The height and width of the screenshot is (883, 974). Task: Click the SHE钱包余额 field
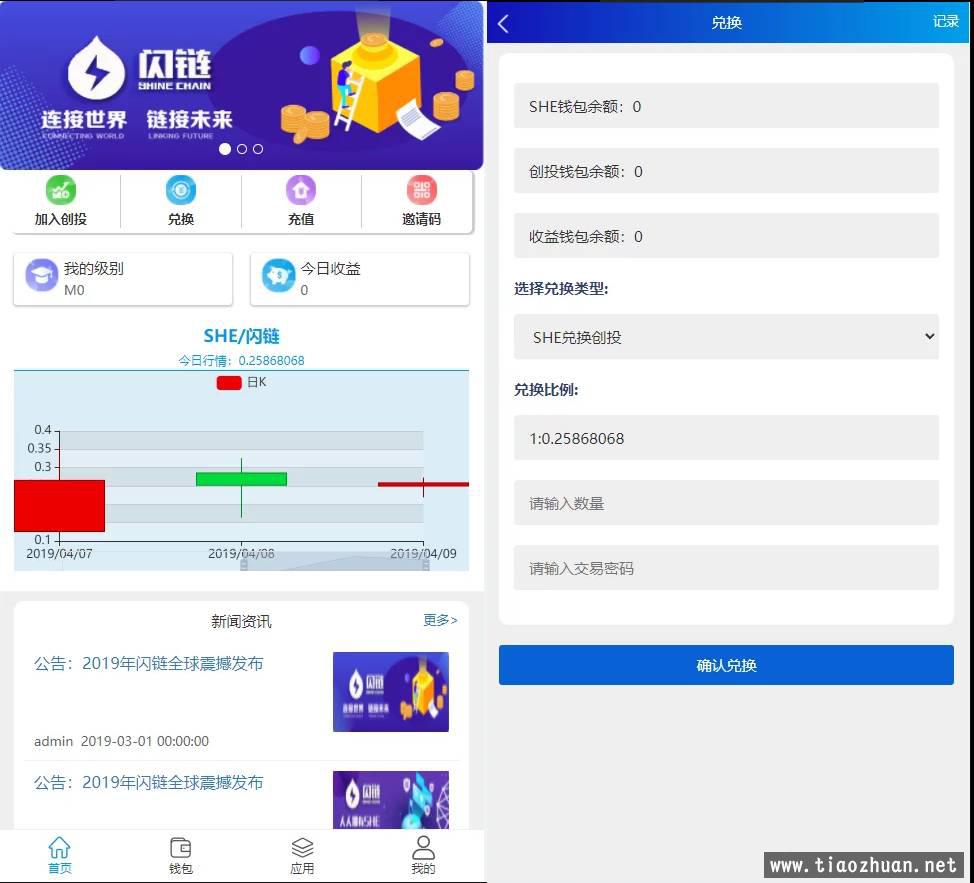(x=726, y=106)
